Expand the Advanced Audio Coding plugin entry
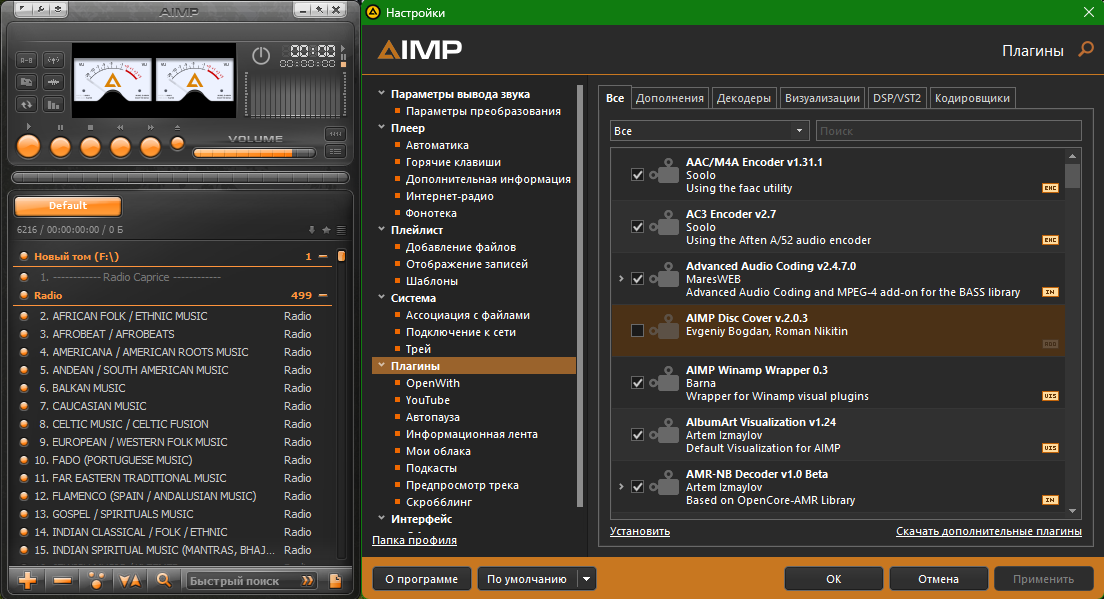This screenshot has width=1104, height=599. pyautogui.click(x=621, y=279)
